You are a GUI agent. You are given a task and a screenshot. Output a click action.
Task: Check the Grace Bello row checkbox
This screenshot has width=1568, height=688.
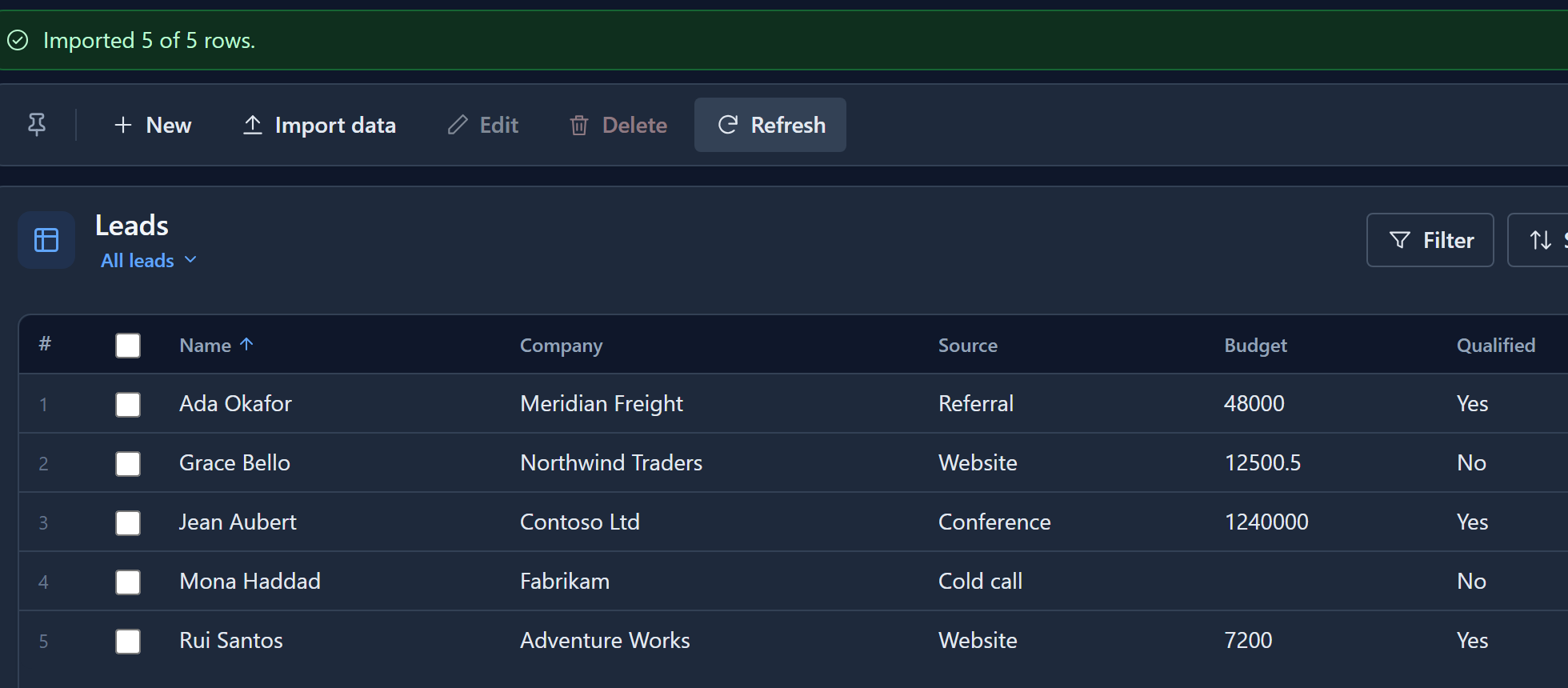tap(128, 464)
